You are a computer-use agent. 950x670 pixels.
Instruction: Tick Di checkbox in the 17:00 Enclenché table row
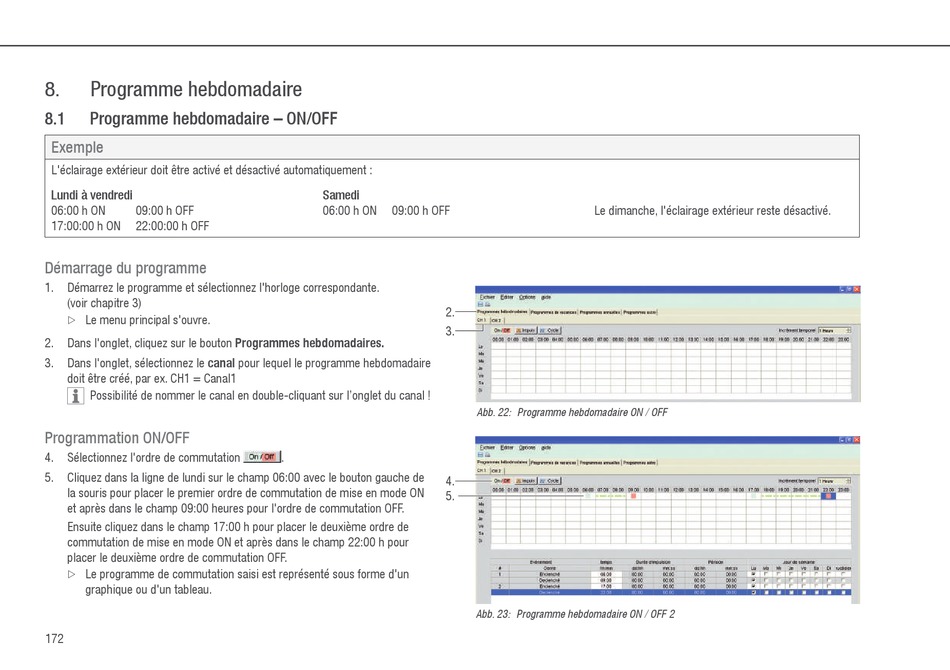click(x=829, y=586)
